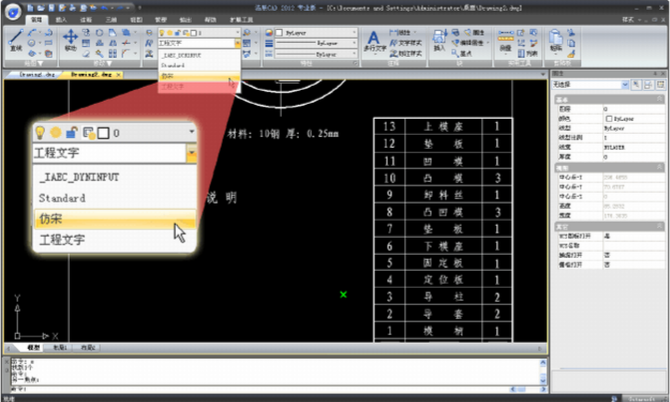Choose Standard in the ribbon's text style list
The image size is (670, 402).
tap(199, 65)
